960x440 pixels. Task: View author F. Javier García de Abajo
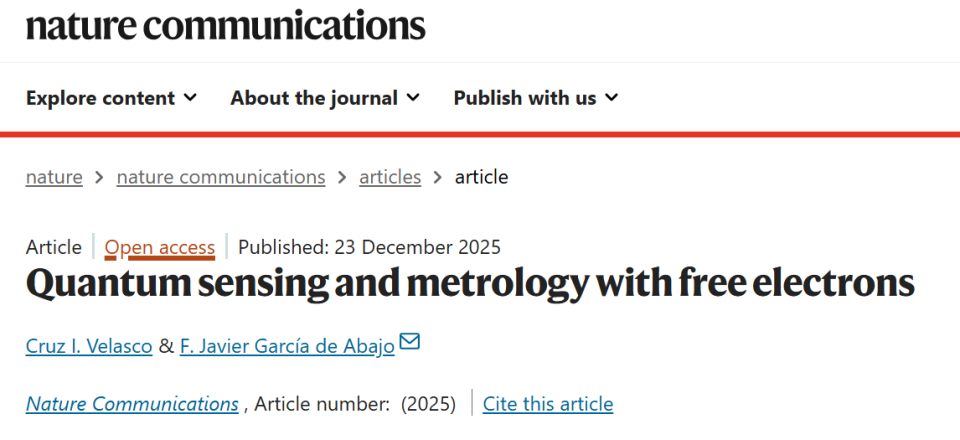[287, 346]
